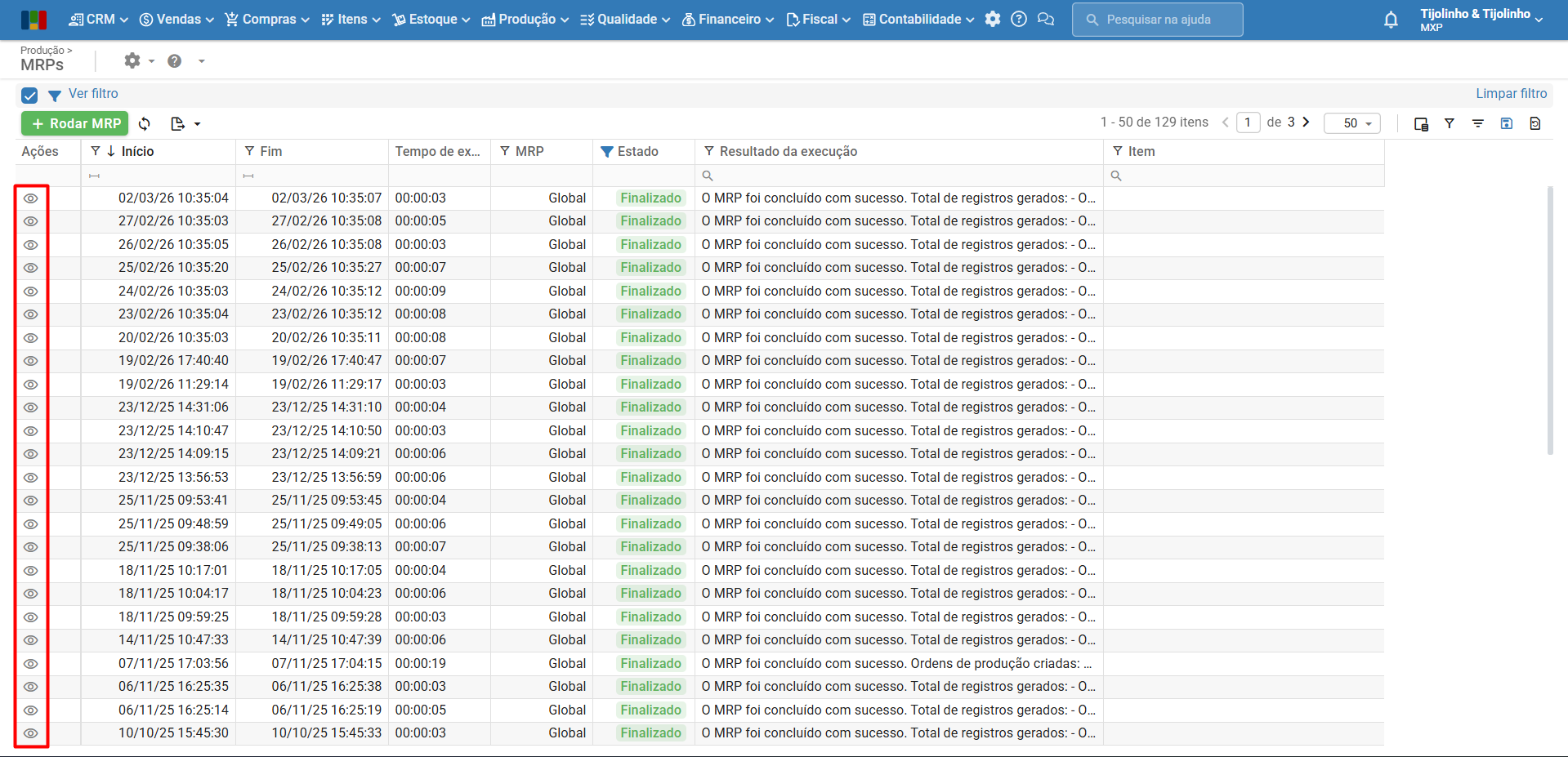This screenshot has width=1568, height=757.
Task: Open the Financeiro menu
Action: pos(728,20)
